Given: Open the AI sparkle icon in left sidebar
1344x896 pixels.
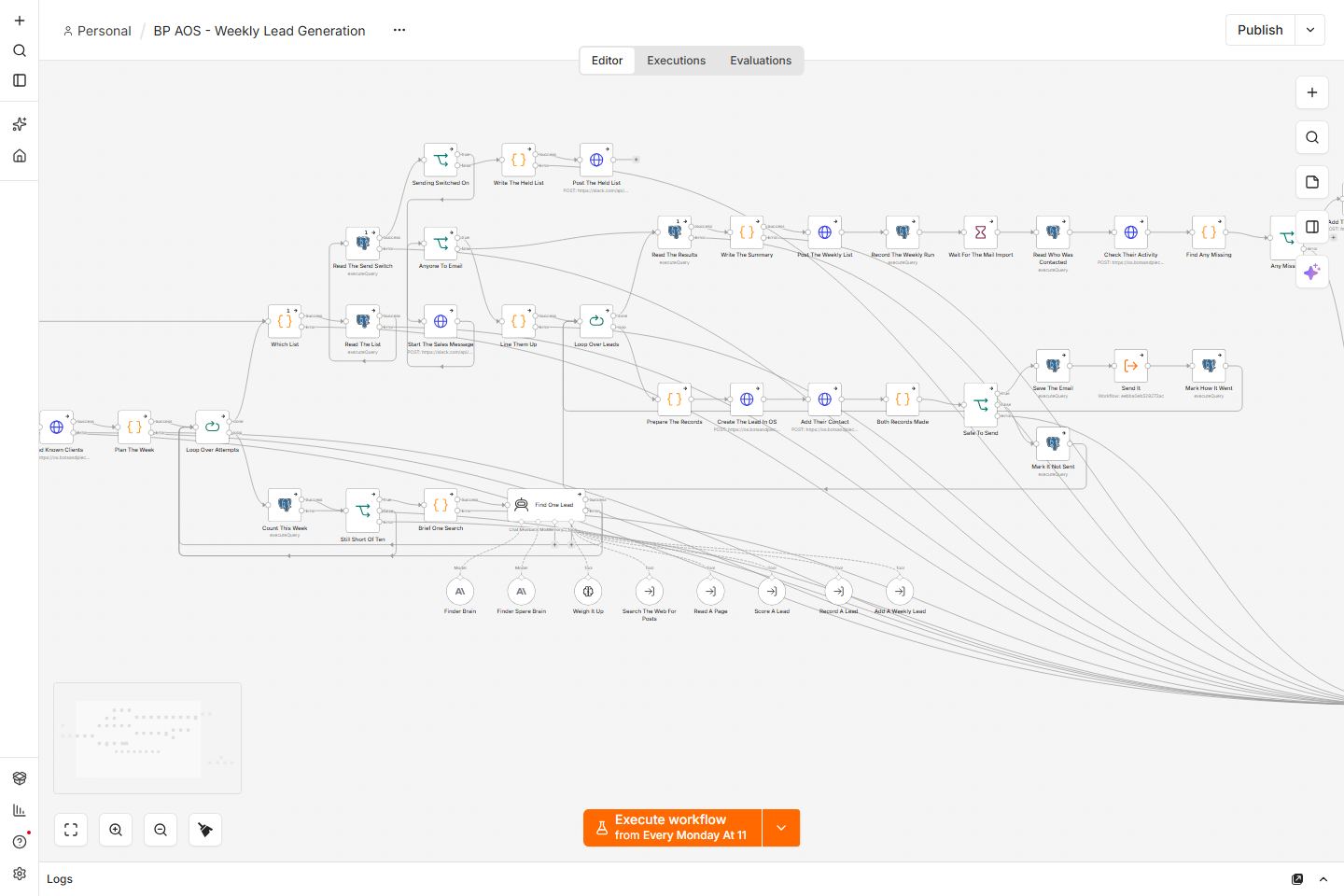Looking at the screenshot, I should pos(20,124).
